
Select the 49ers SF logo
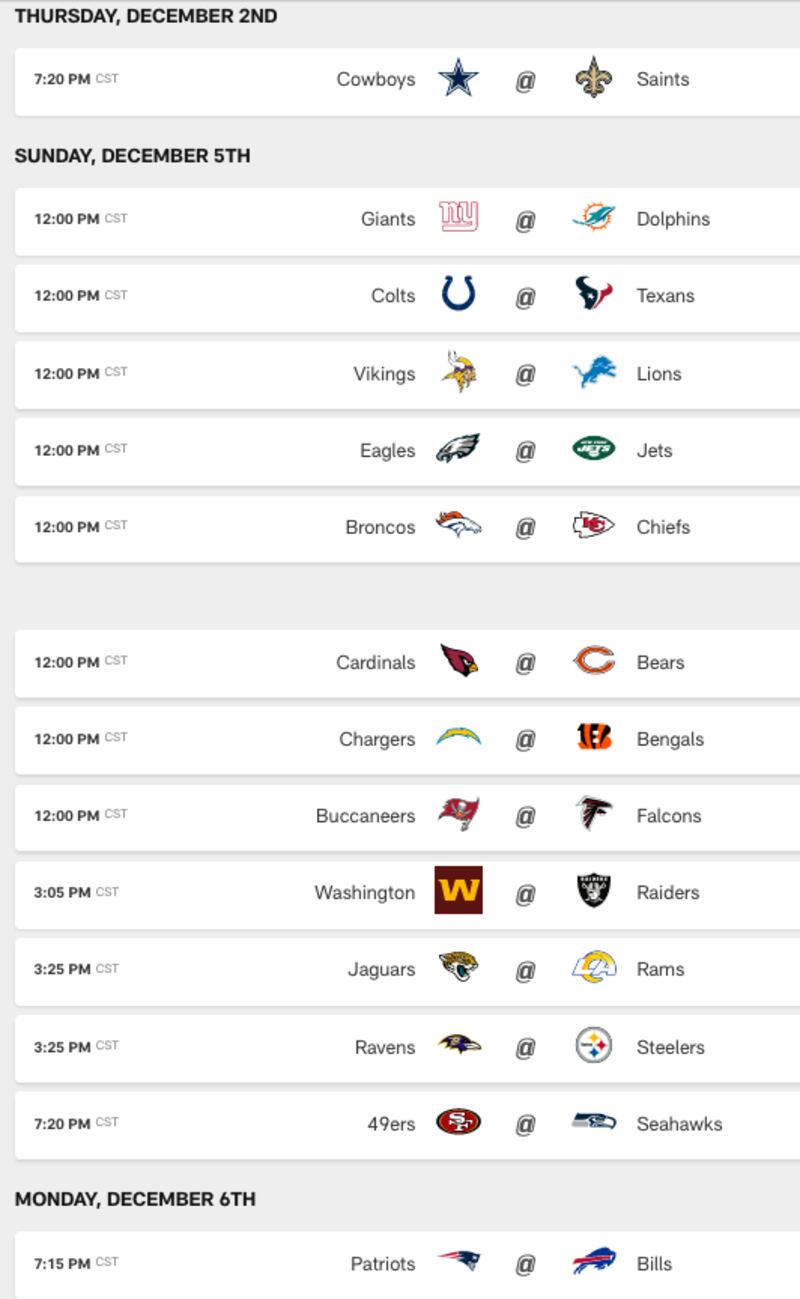coord(458,1122)
